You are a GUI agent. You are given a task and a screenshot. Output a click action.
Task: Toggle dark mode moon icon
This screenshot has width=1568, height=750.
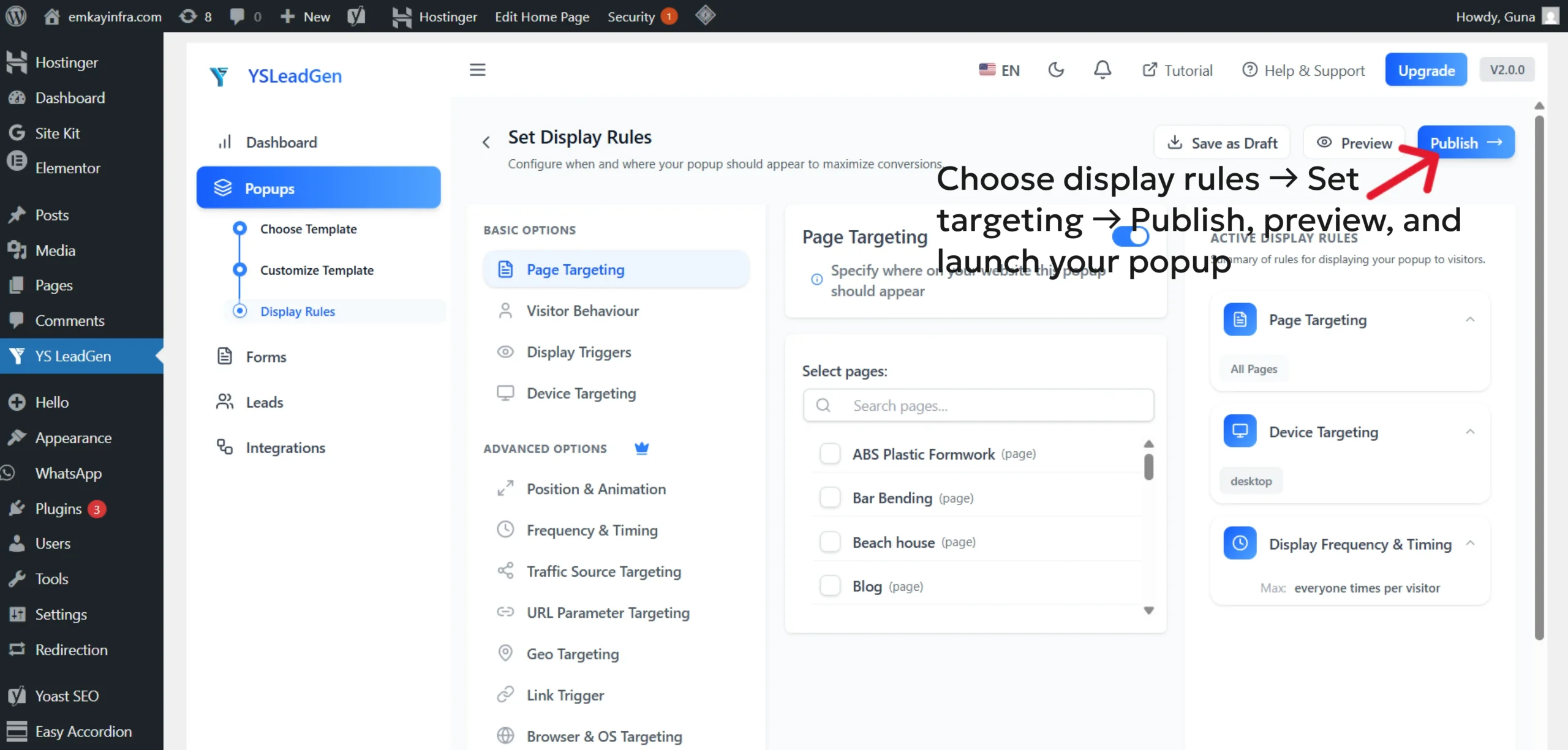pyautogui.click(x=1056, y=70)
